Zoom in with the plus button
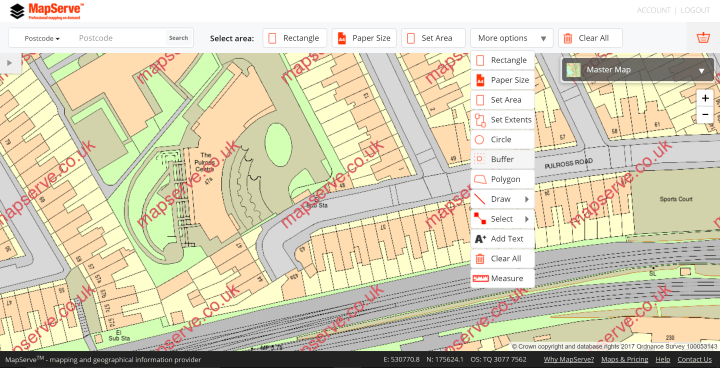This screenshot has width=720, height=368. (x=705, y=98)
